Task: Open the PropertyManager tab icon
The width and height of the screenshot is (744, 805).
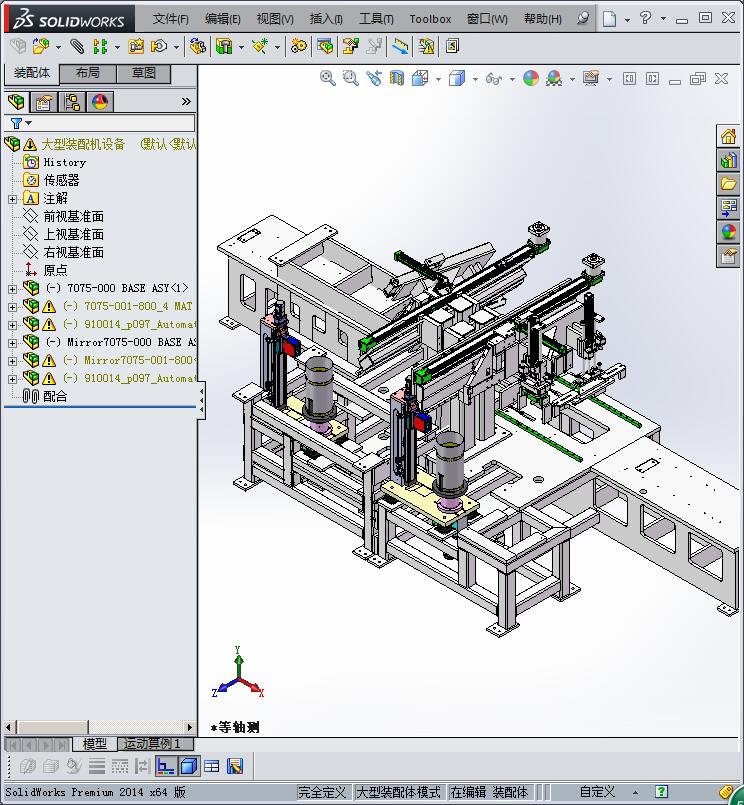Action: [44, 102]
